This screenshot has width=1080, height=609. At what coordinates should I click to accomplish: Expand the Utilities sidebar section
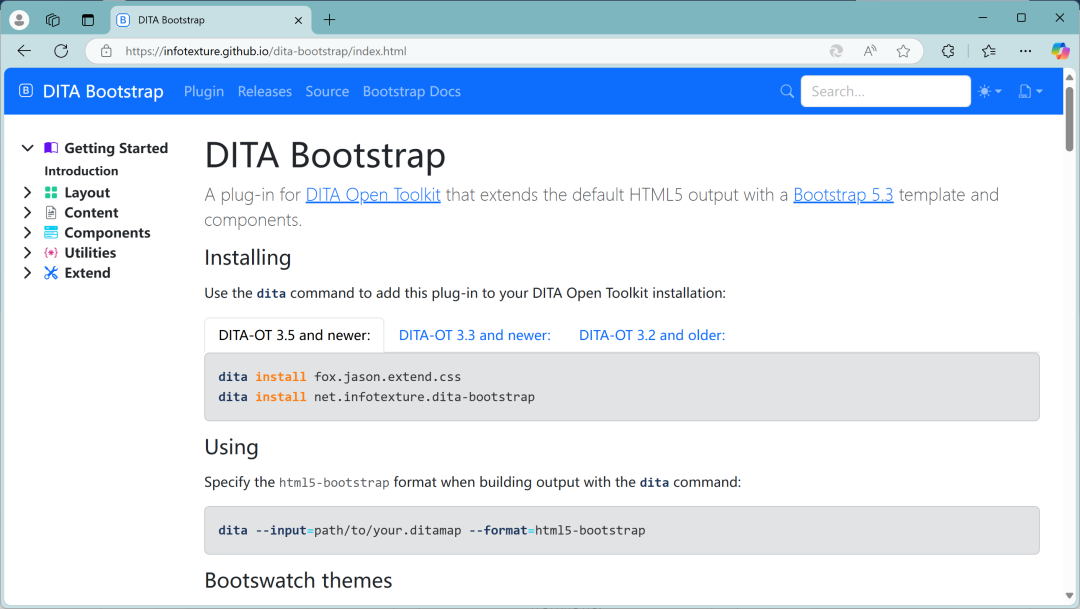click(x=27, y=252)
